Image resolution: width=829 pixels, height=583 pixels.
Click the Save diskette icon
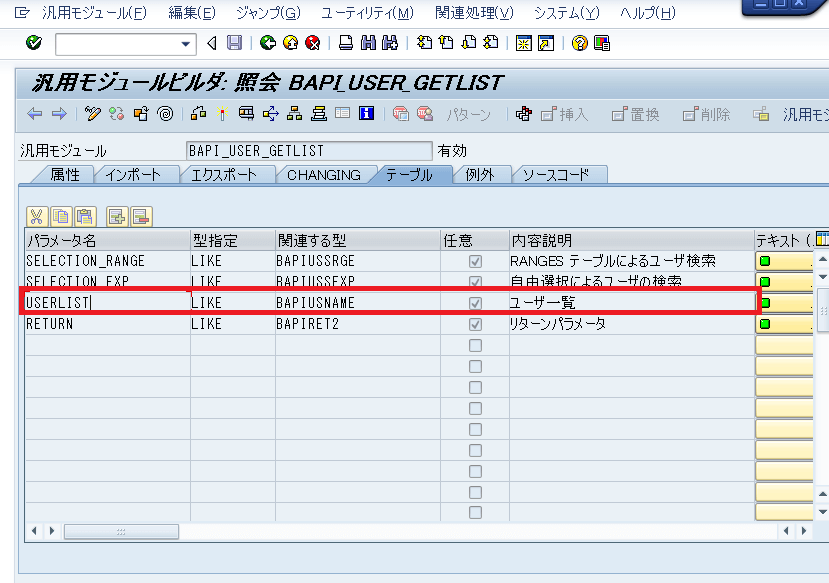(x=234, y=43)
